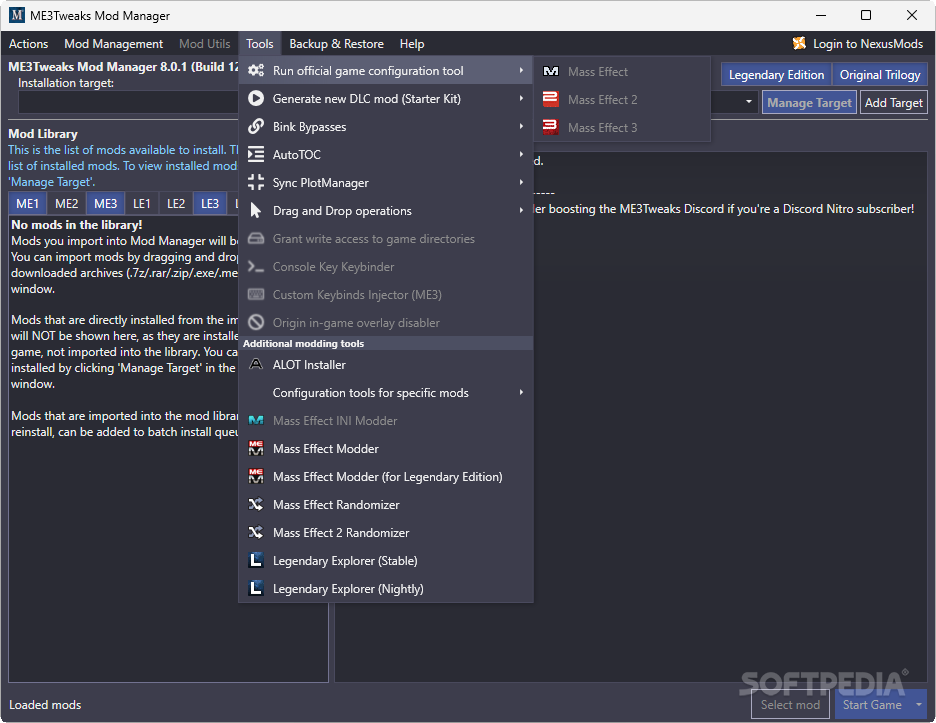Click the Installation target combo box field

[x=388, y=102]
